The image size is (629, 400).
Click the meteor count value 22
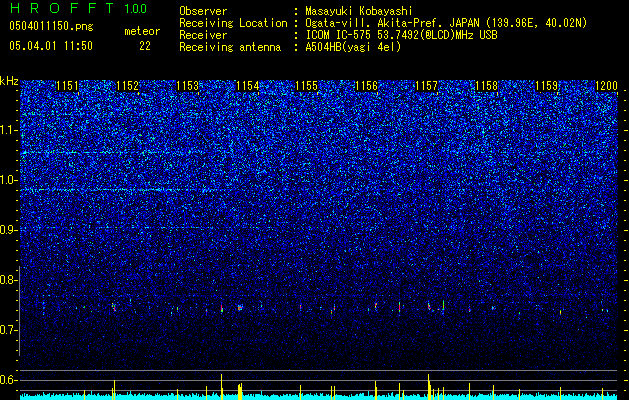[145, 46]
